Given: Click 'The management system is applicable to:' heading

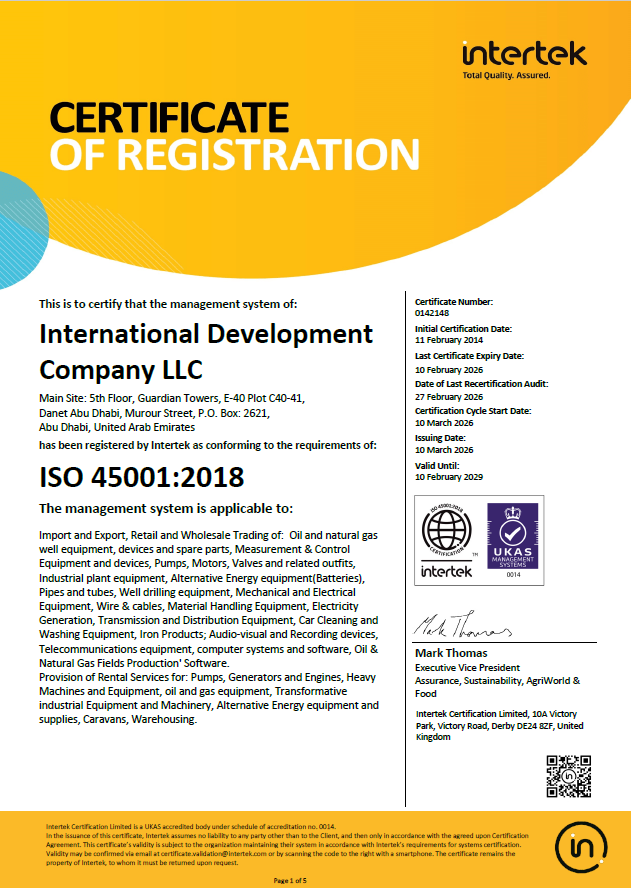Looking at the screenshot, I should pos(166,509).
